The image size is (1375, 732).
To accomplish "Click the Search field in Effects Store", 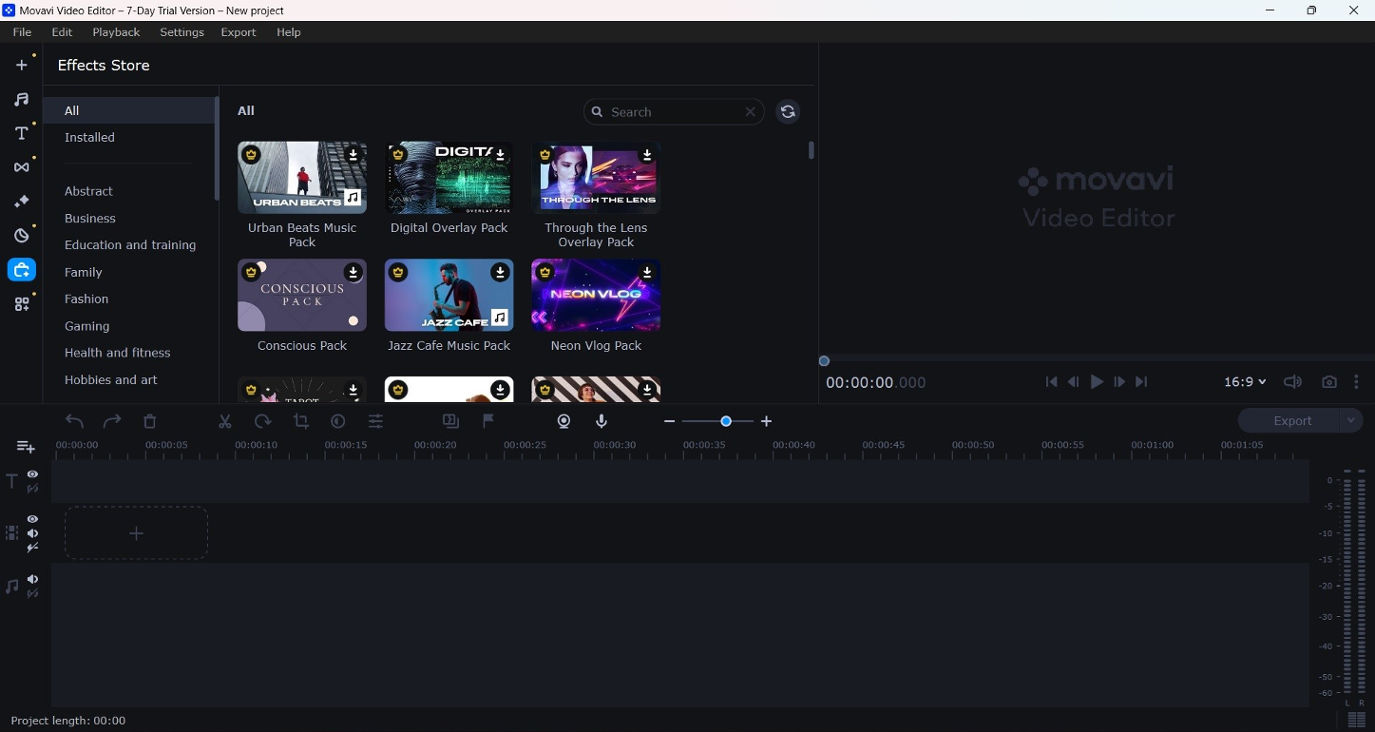I will tap(674, 112).
